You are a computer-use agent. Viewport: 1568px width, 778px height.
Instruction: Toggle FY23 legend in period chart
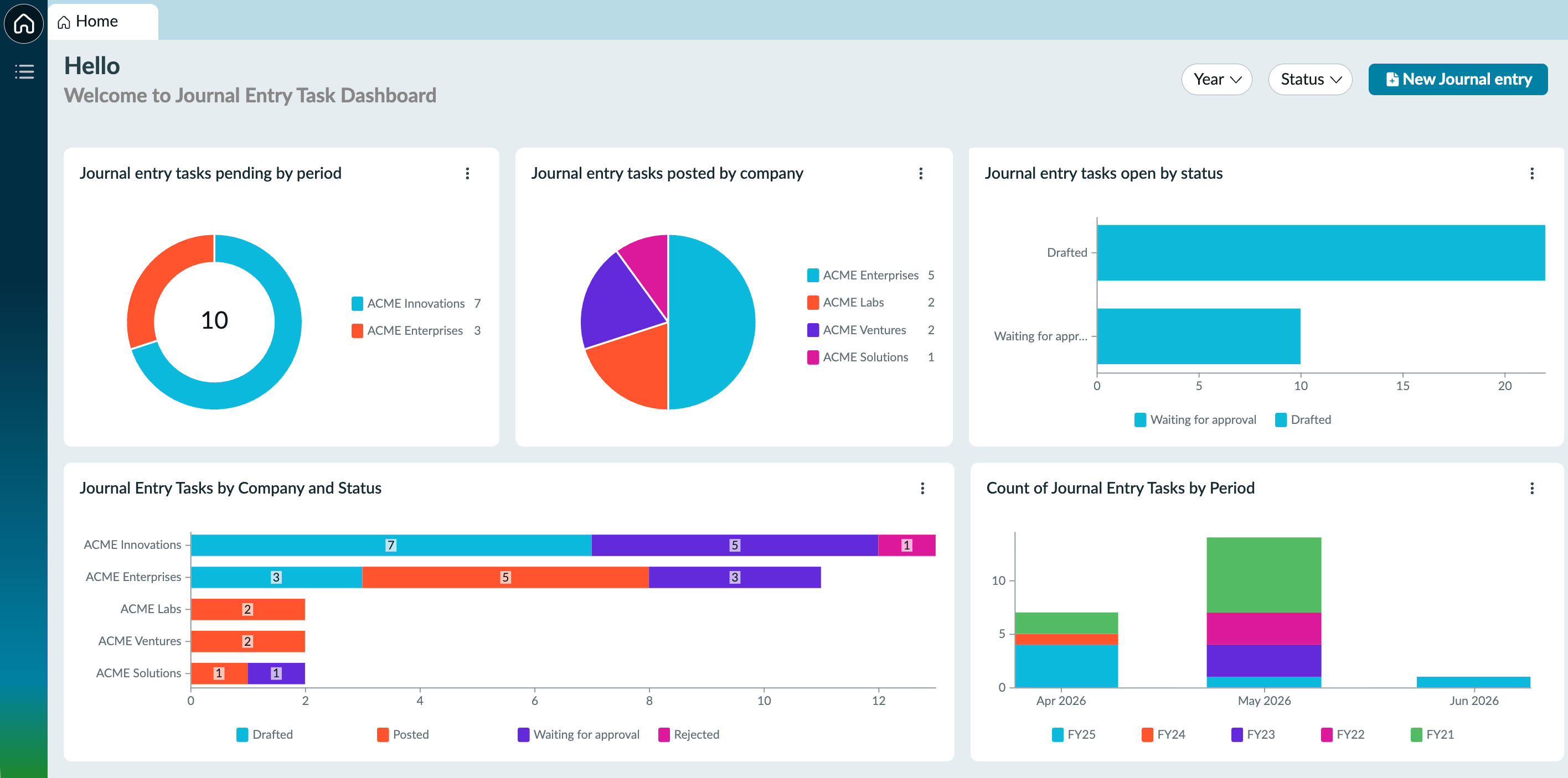pos(1254,734)
